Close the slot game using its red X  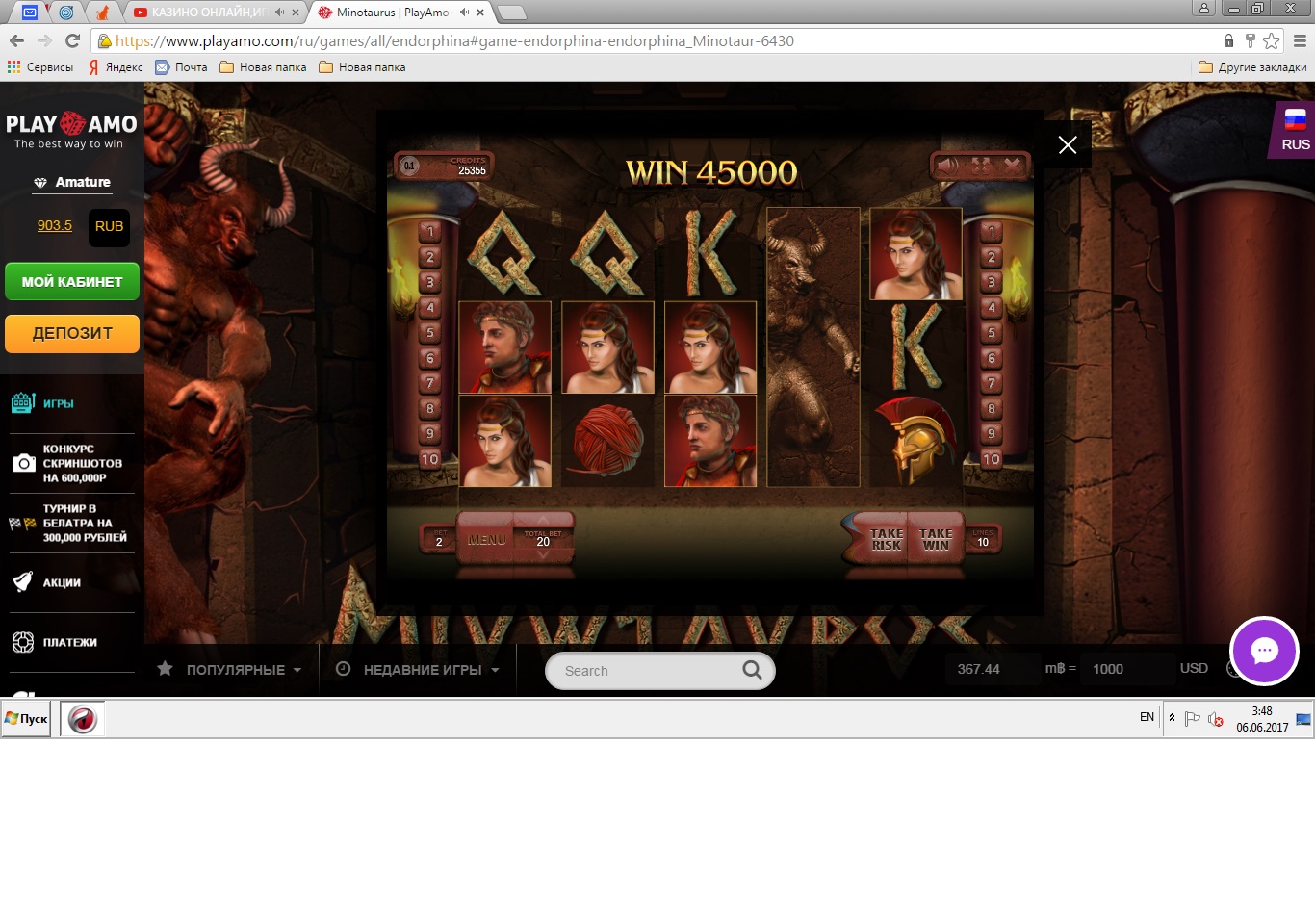pyautogui.click(x=1012, y=165)
